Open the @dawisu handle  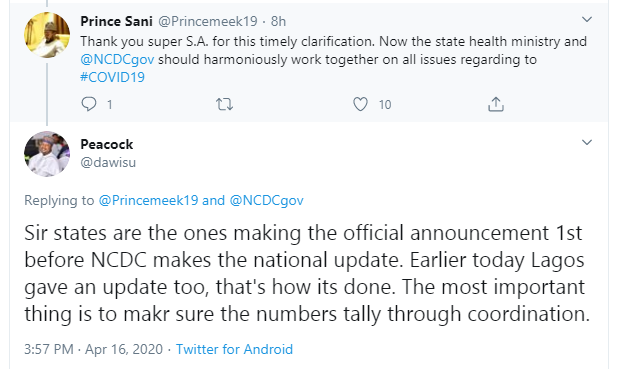click(x=108, y=162)
